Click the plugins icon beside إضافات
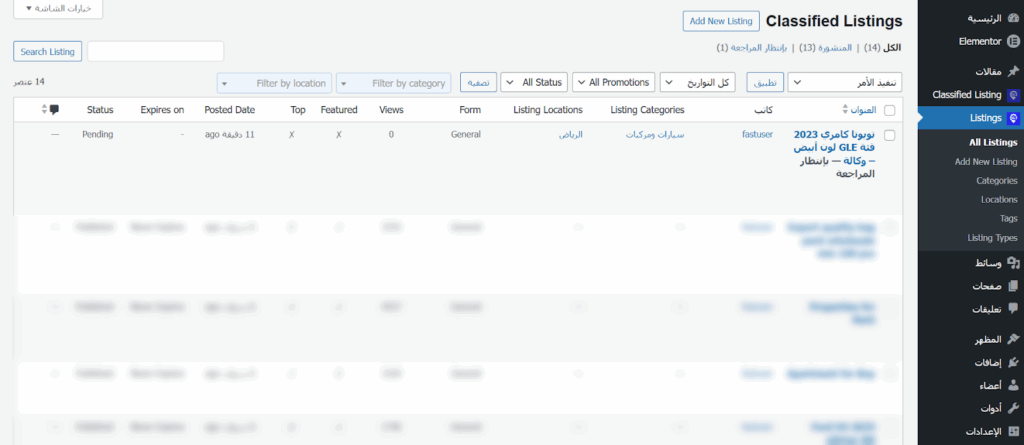 1013,362
